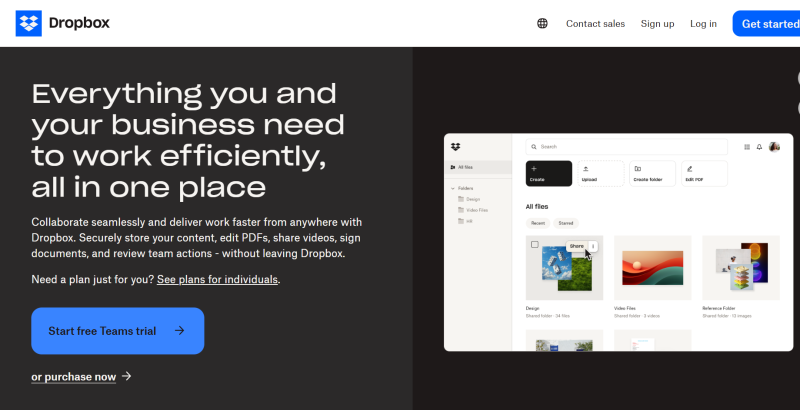The image size is (800, 410).
Task: Click the Video Files folder icon in sidebar
Action: (x=461, y=210)
